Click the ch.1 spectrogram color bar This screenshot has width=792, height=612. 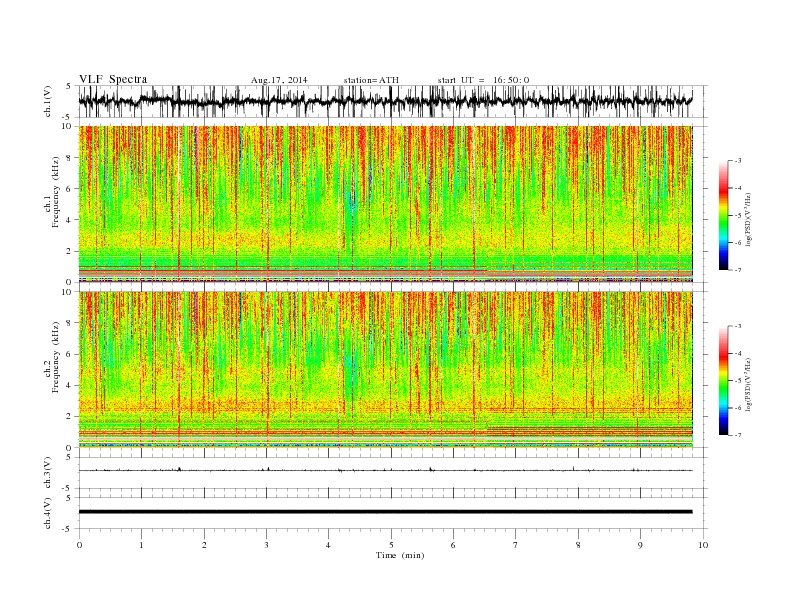click(x=723, y=216)
